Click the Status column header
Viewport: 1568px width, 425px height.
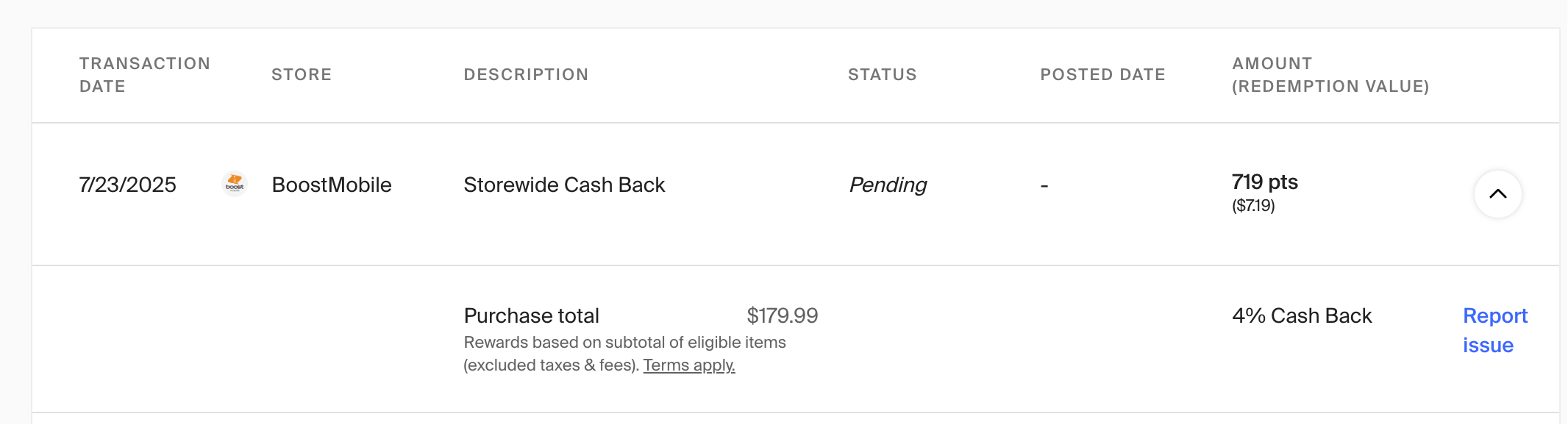click(x=882, y=75)
